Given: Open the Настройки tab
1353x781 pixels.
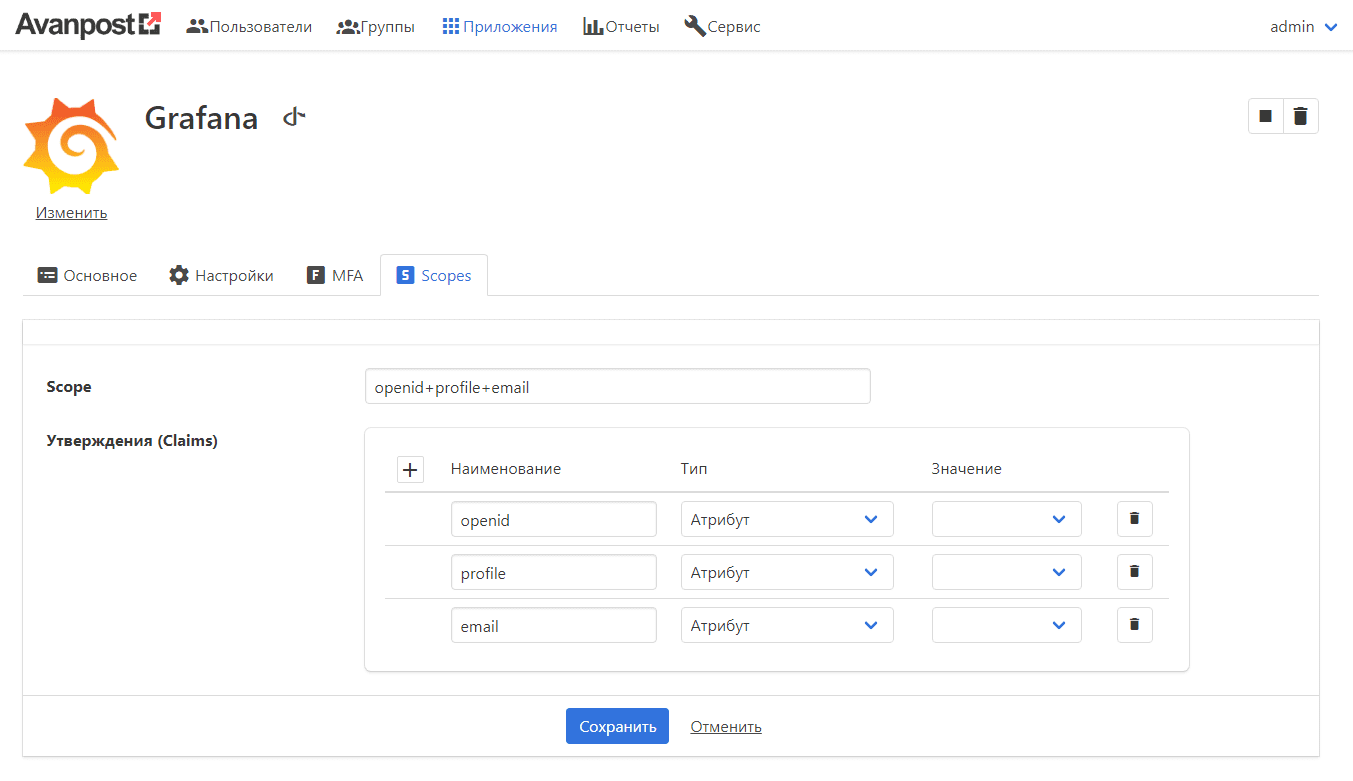Looking at the screenshot, I should (x=221, y=276).
